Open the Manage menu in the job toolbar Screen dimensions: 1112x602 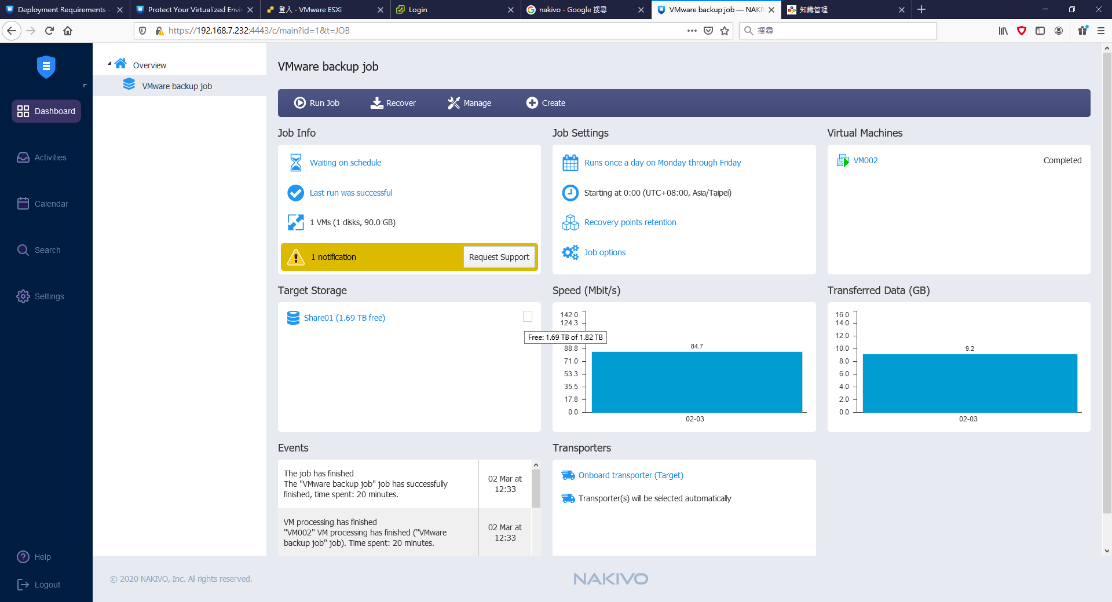click(469, 103)
